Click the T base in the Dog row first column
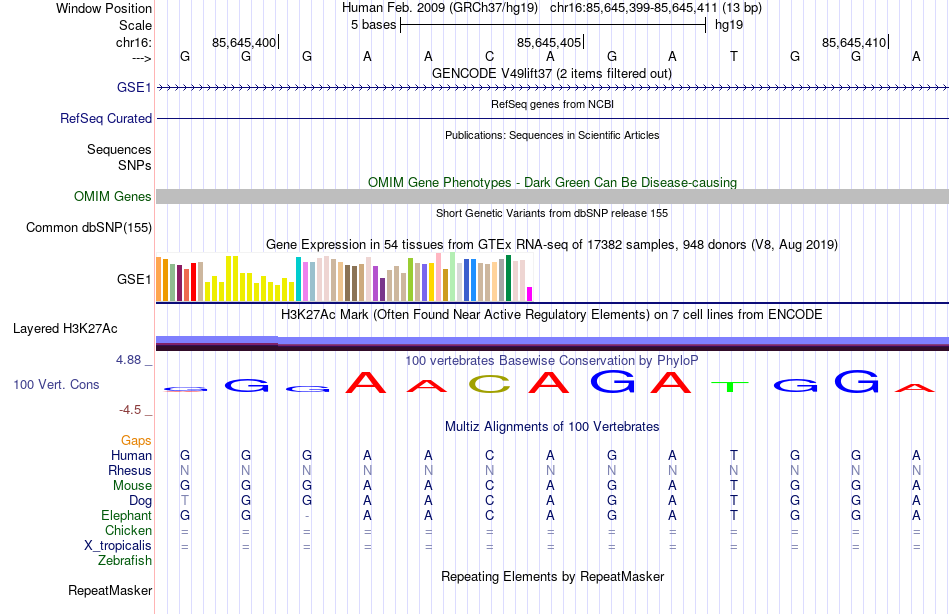 coord(185,501)
